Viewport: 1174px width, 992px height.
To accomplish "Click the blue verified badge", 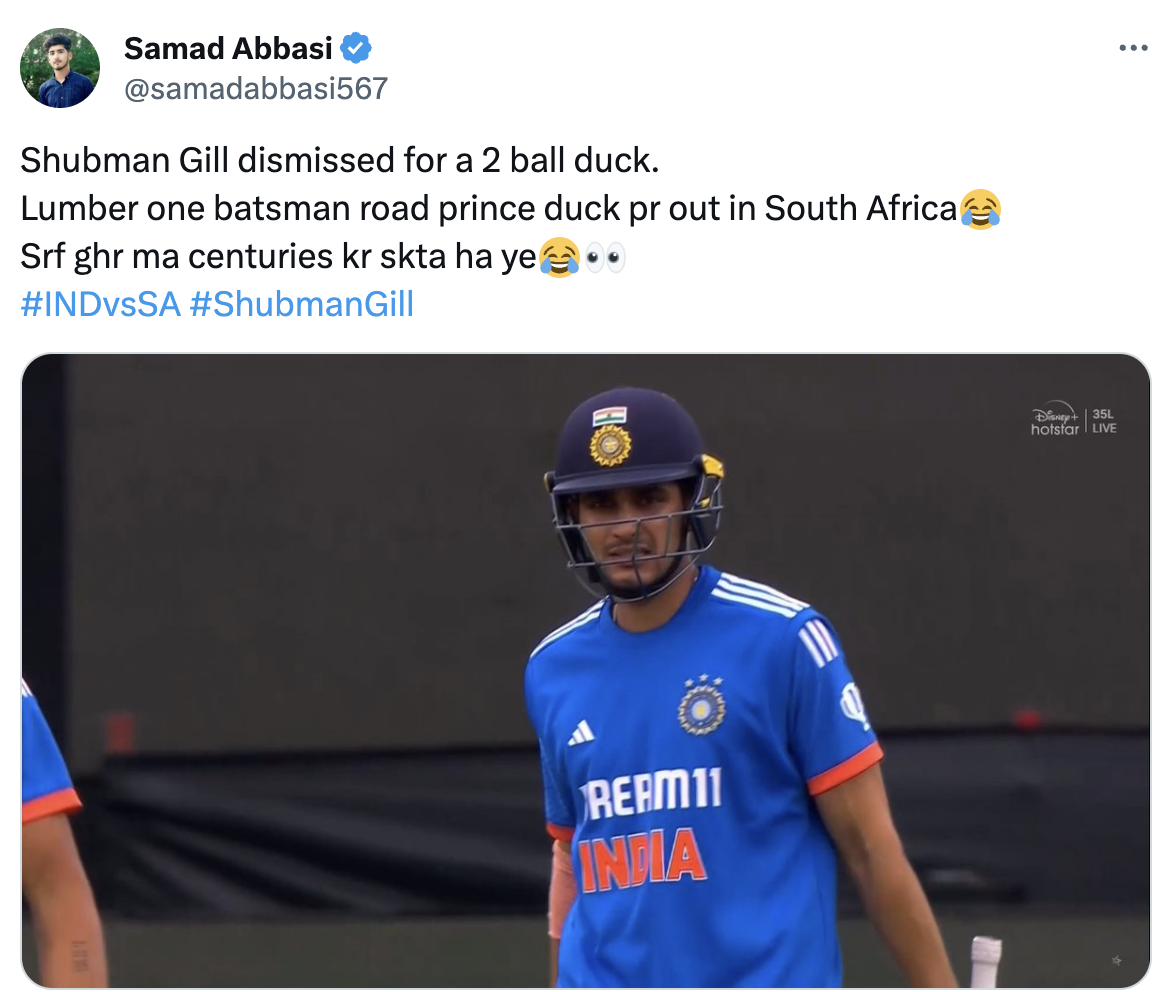I will tap(357, 47).
